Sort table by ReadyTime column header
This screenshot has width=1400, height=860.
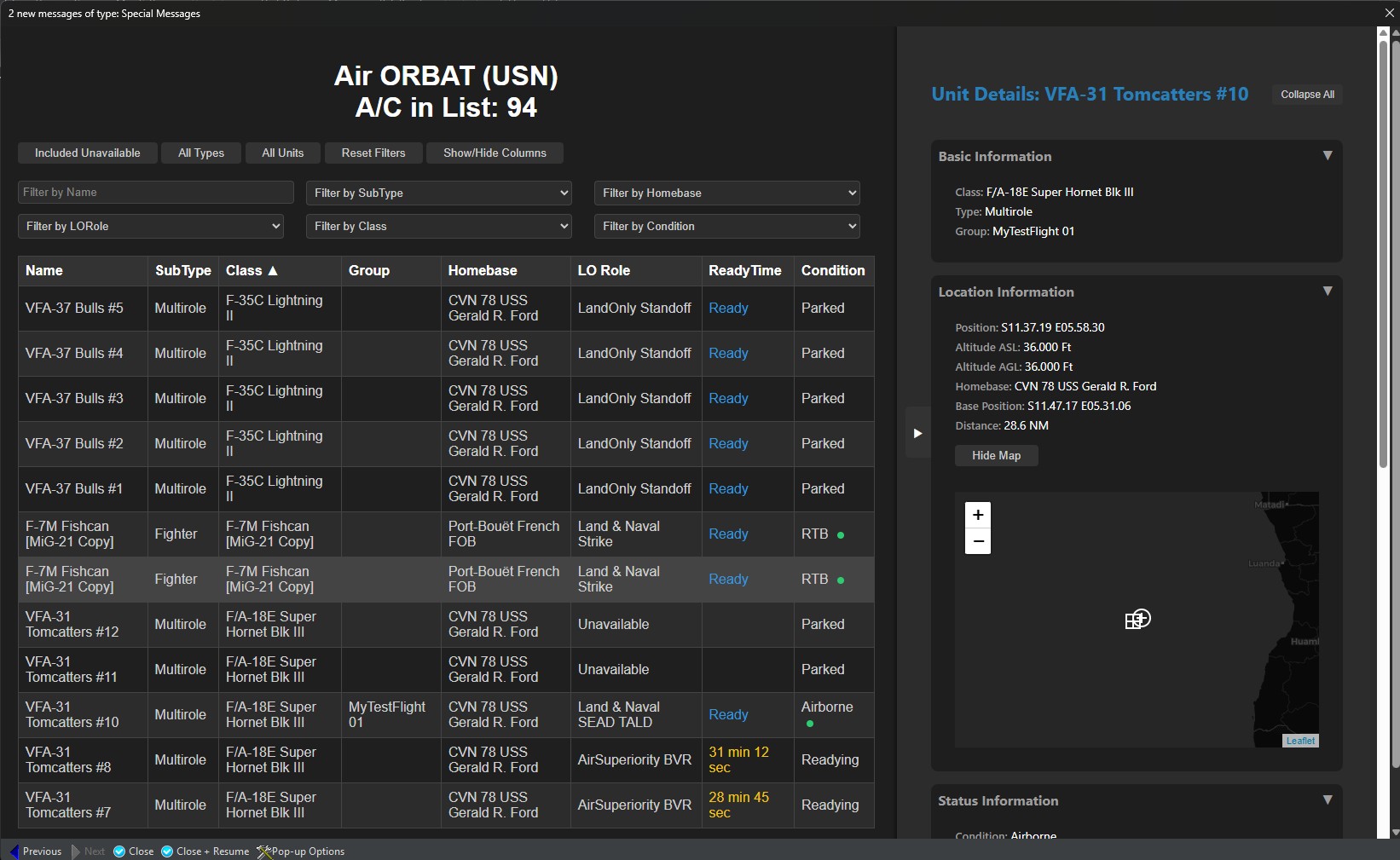[744, 270]
